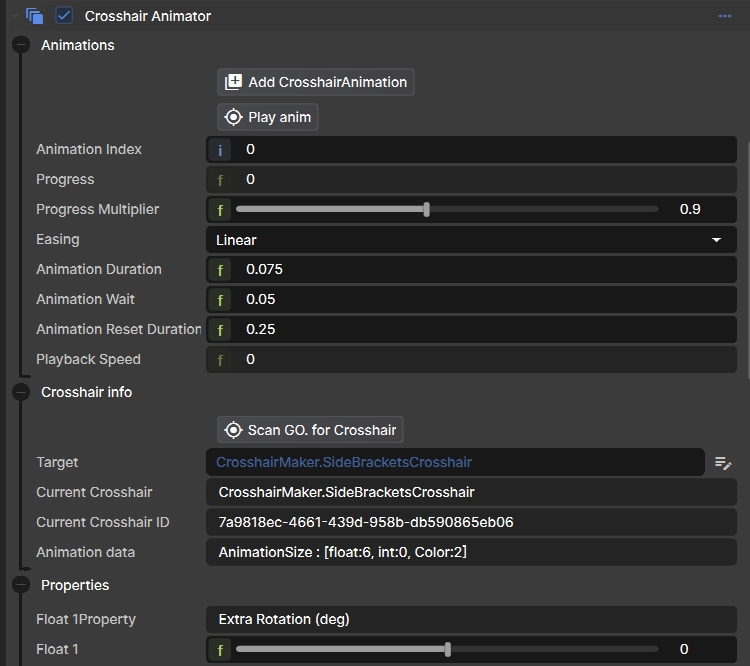This screenshot has height=666, width=750.
Task: Click the Float 1Property label
Action: click(x=86, y=619)
